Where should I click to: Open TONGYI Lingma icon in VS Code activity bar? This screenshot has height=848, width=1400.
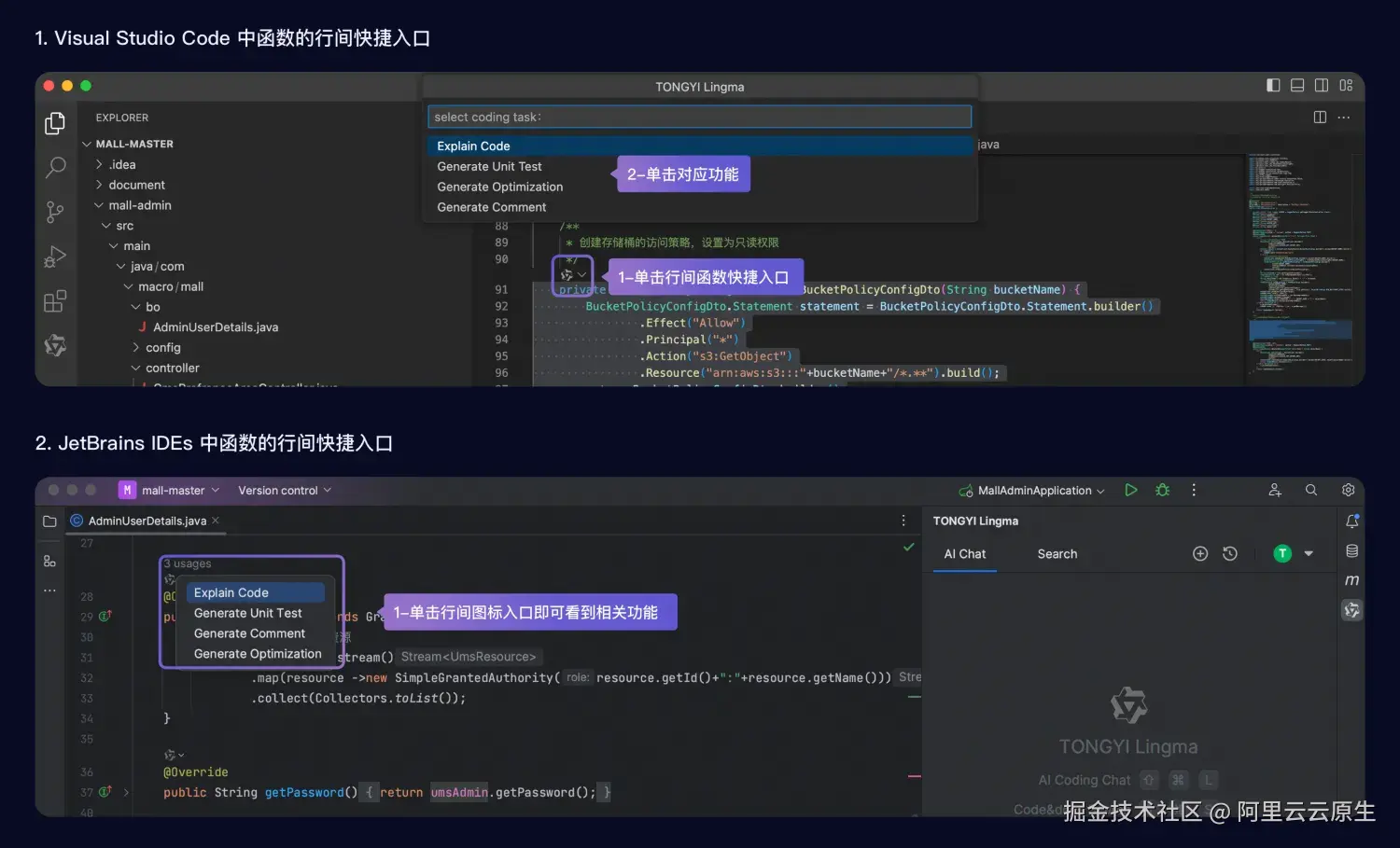55,346
